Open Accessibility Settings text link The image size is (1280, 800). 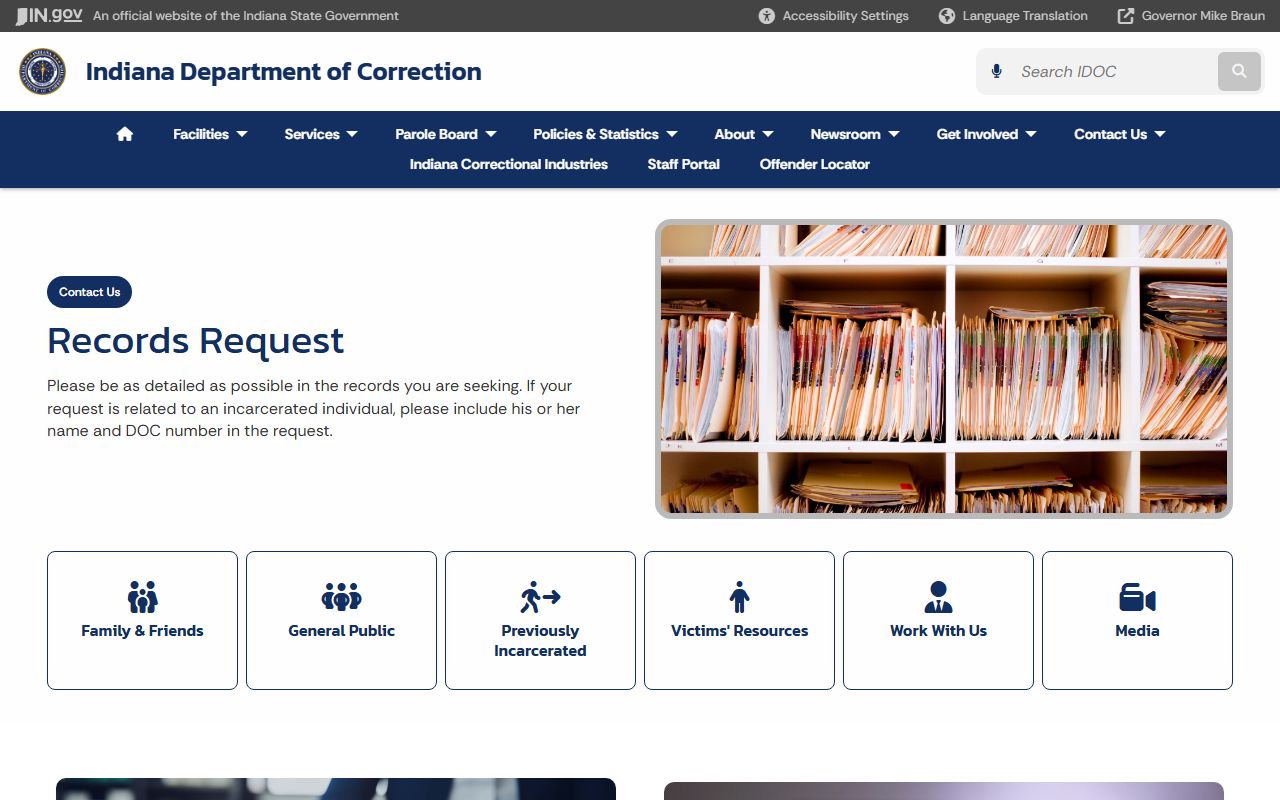(x=846, y=16)
